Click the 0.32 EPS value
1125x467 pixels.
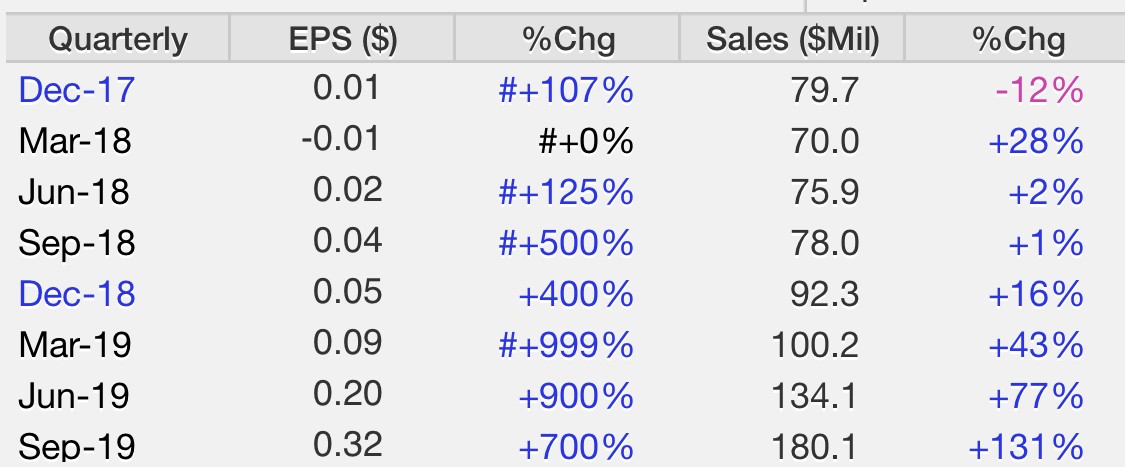(x=347, y=445)
